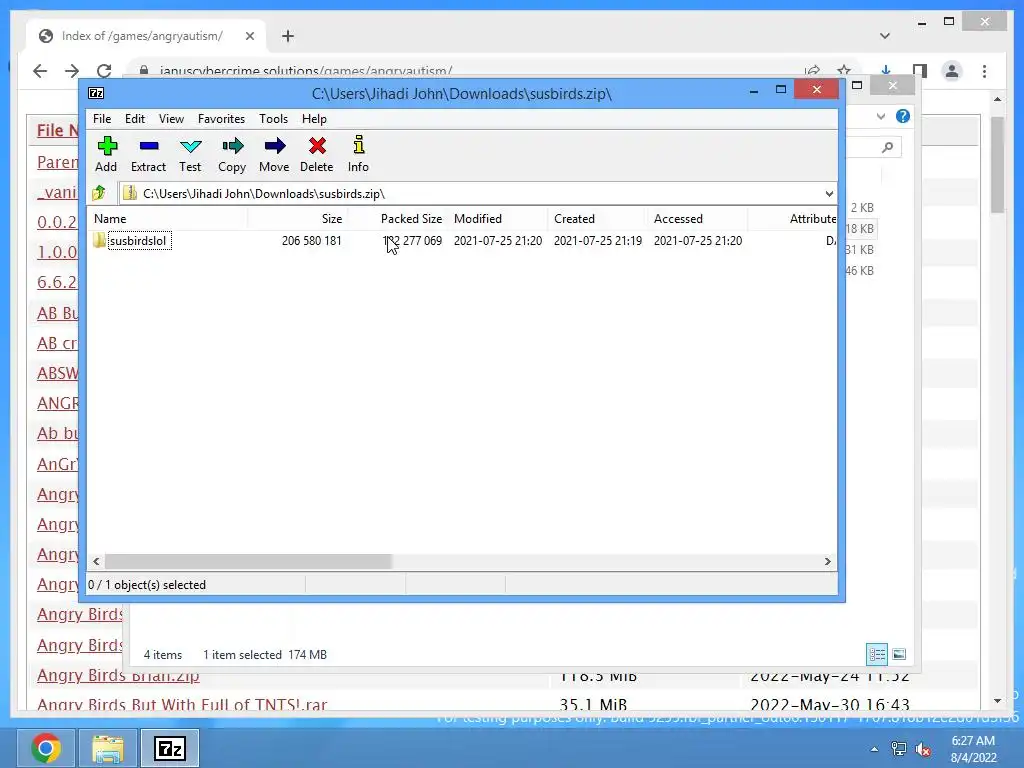Image resolution: width=1024 pixels, height=768 pixels.
Task: Close the Index of /games/angryautism/ tab
Action: pyautogui.click(x=249, y=36)
